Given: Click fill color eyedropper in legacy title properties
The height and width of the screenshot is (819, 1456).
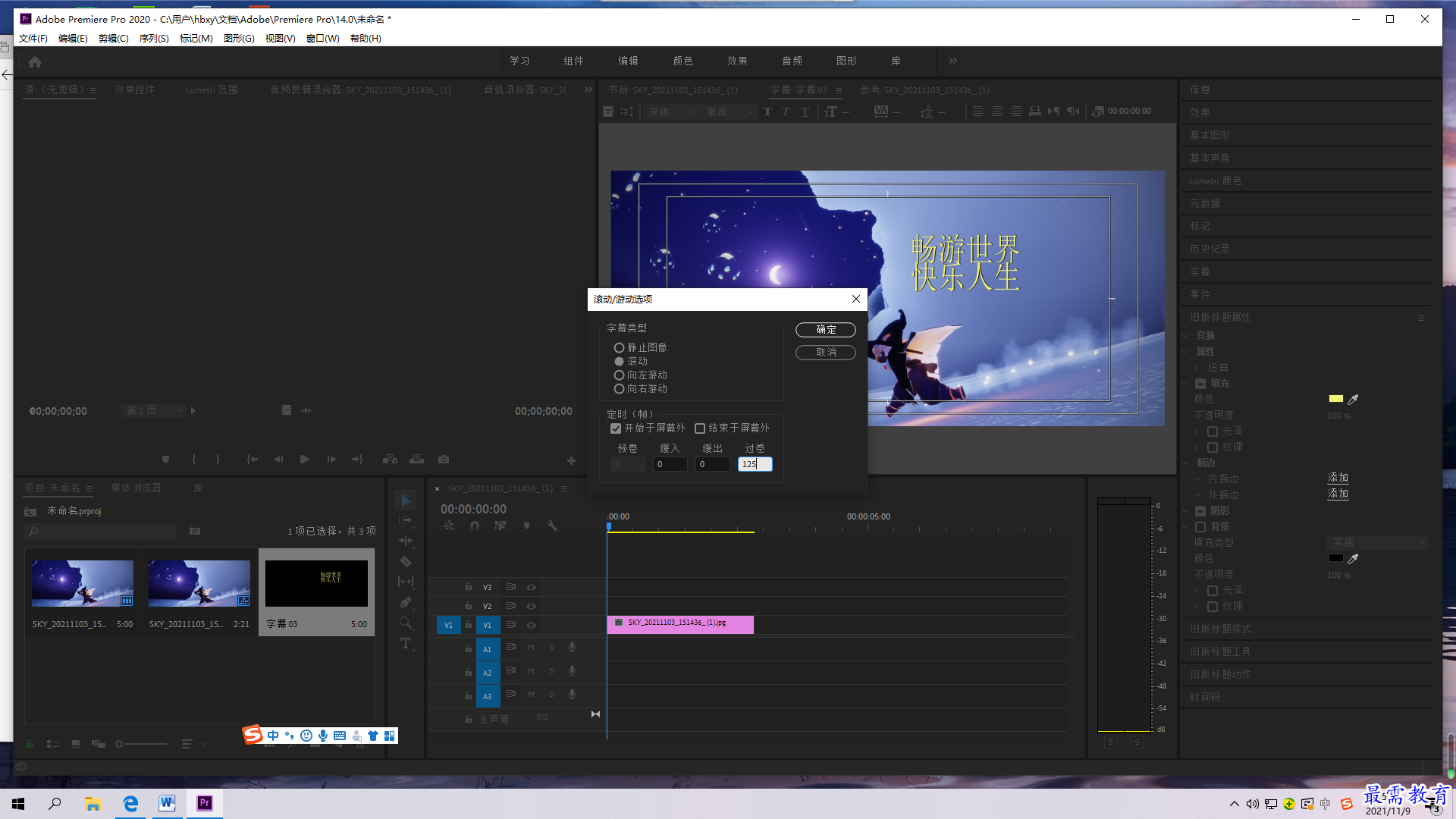Looking at the screenshot, I should [1353, 399].
